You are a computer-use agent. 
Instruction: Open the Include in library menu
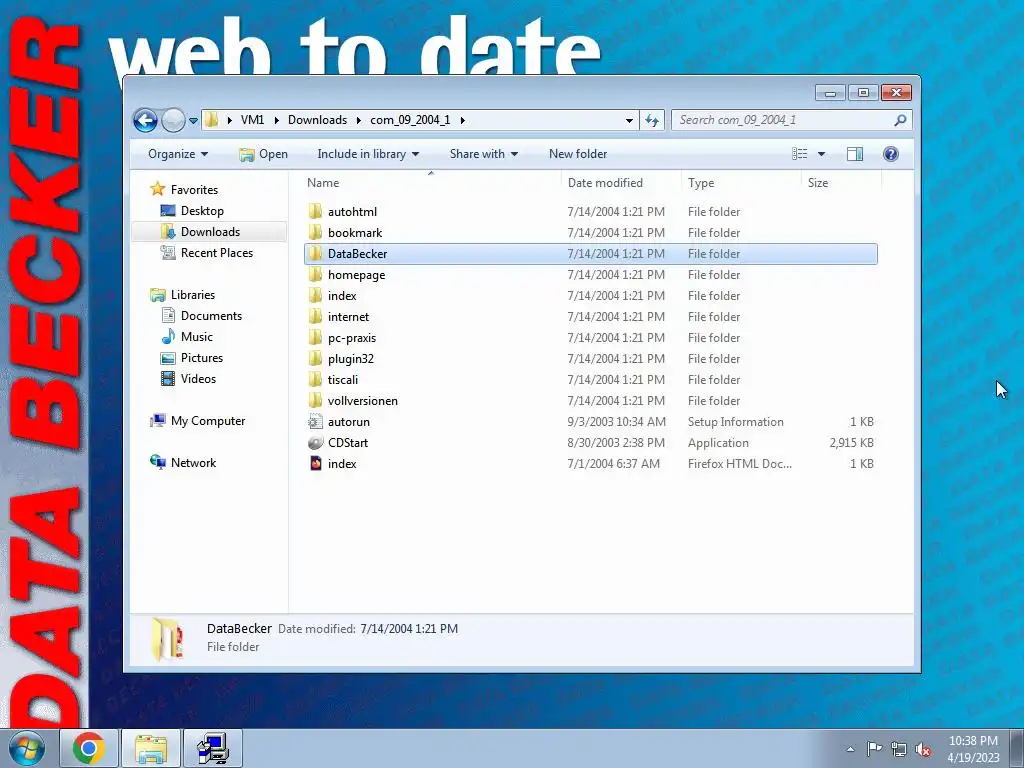click(x=368, y=154)
